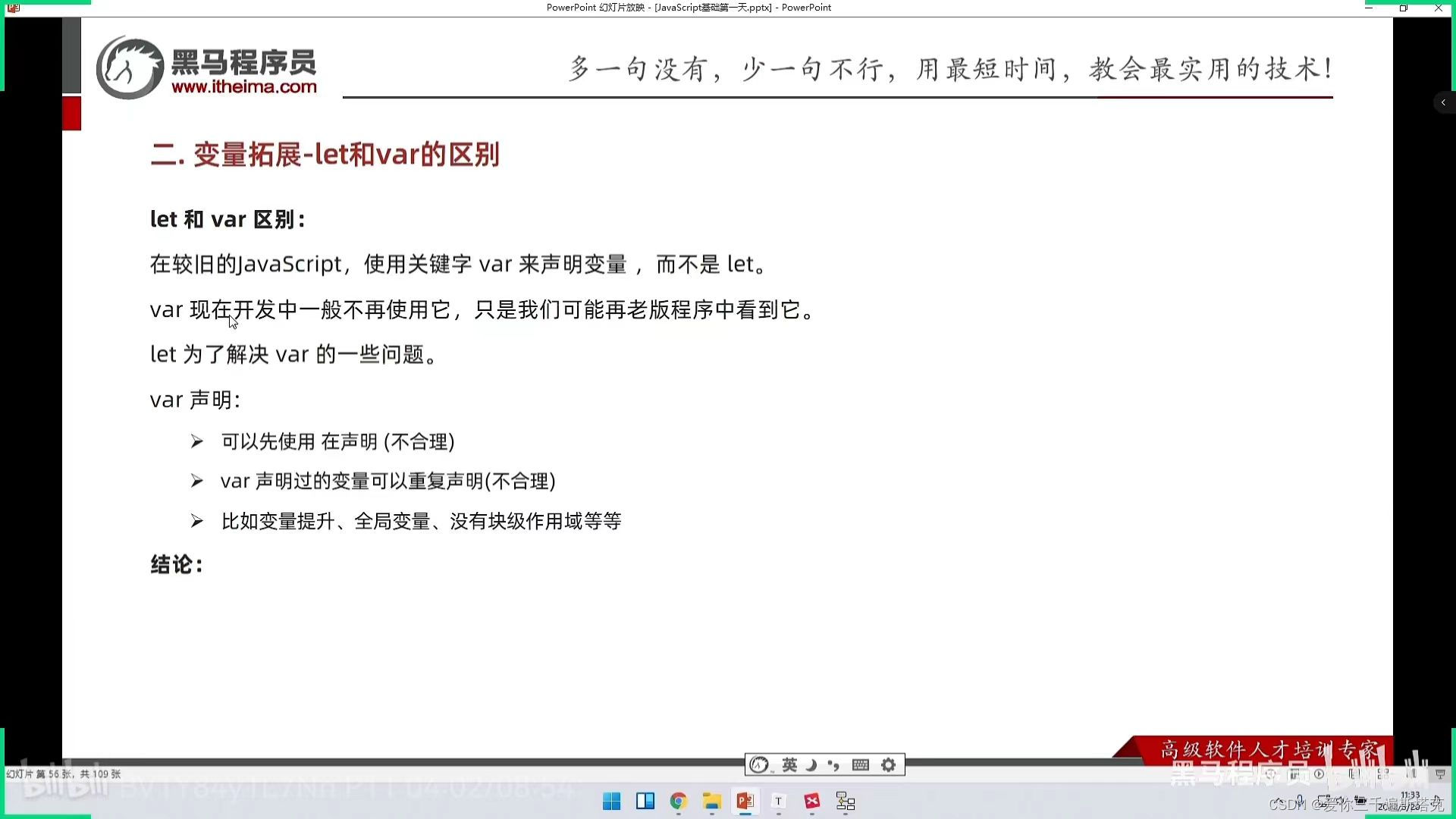Switch to PowerPoint taskbar icon
This screenshot has height=819, width=1456.
click(x=745, y=802)
